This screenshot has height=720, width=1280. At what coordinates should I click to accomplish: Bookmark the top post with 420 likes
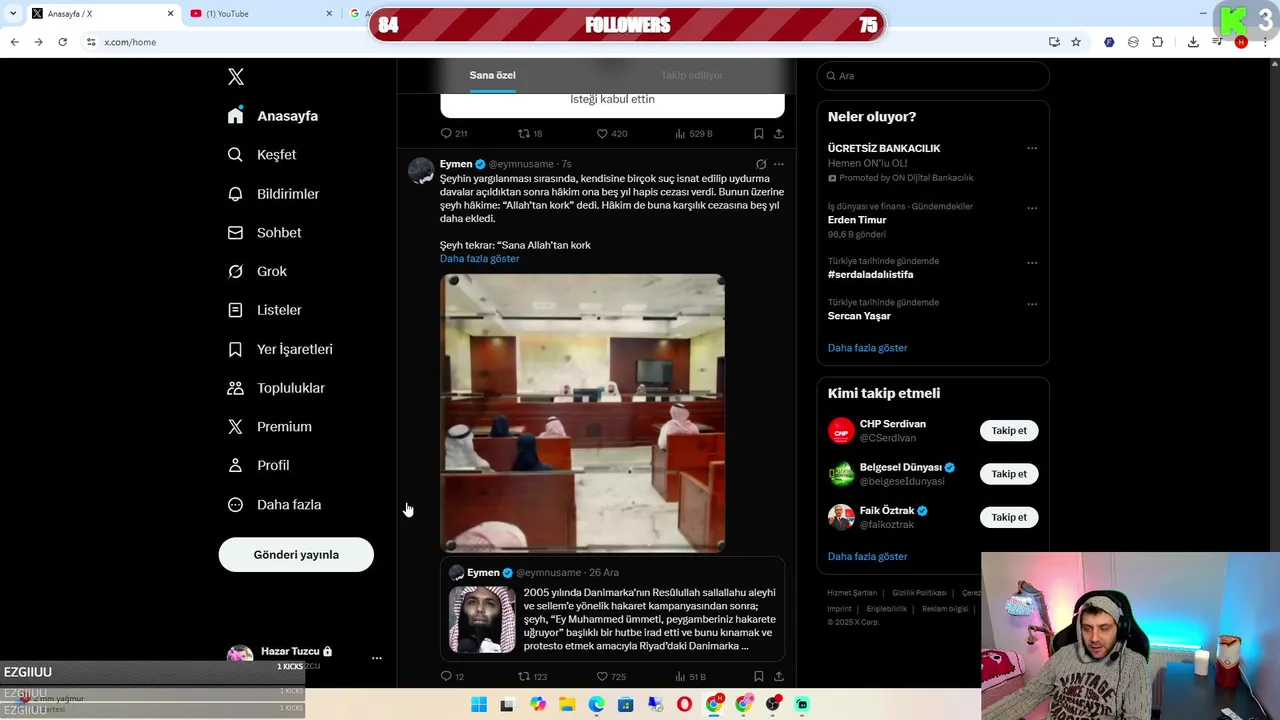click(x=758, y=133)
